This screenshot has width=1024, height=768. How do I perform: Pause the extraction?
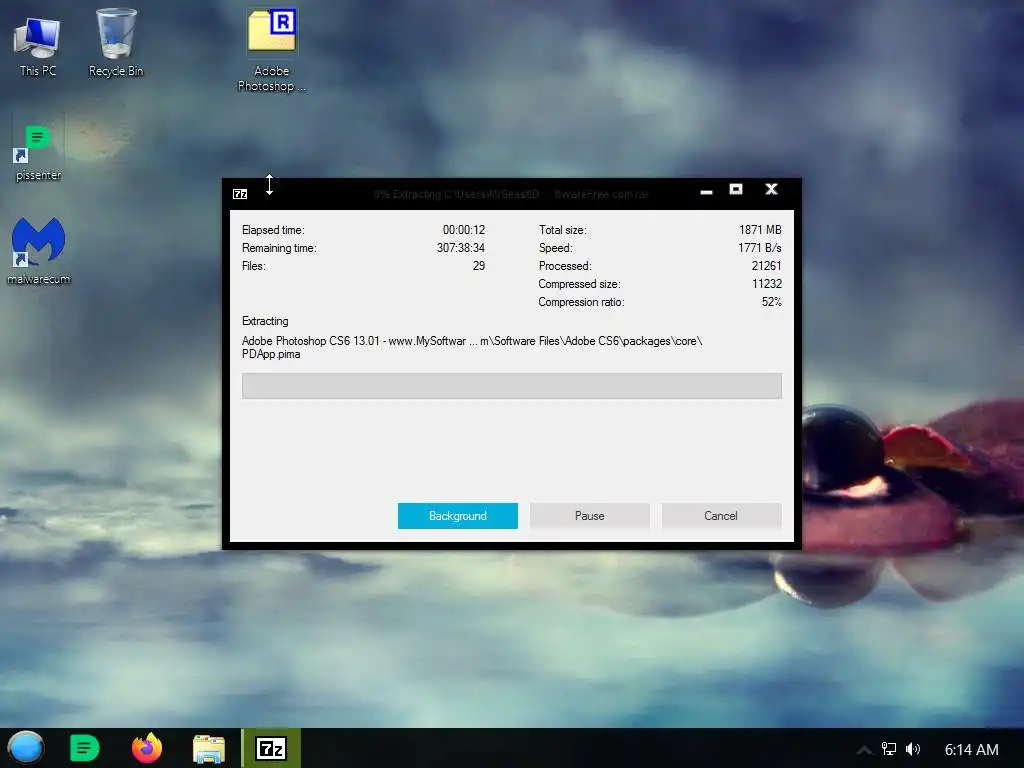(x=590, y=516)
